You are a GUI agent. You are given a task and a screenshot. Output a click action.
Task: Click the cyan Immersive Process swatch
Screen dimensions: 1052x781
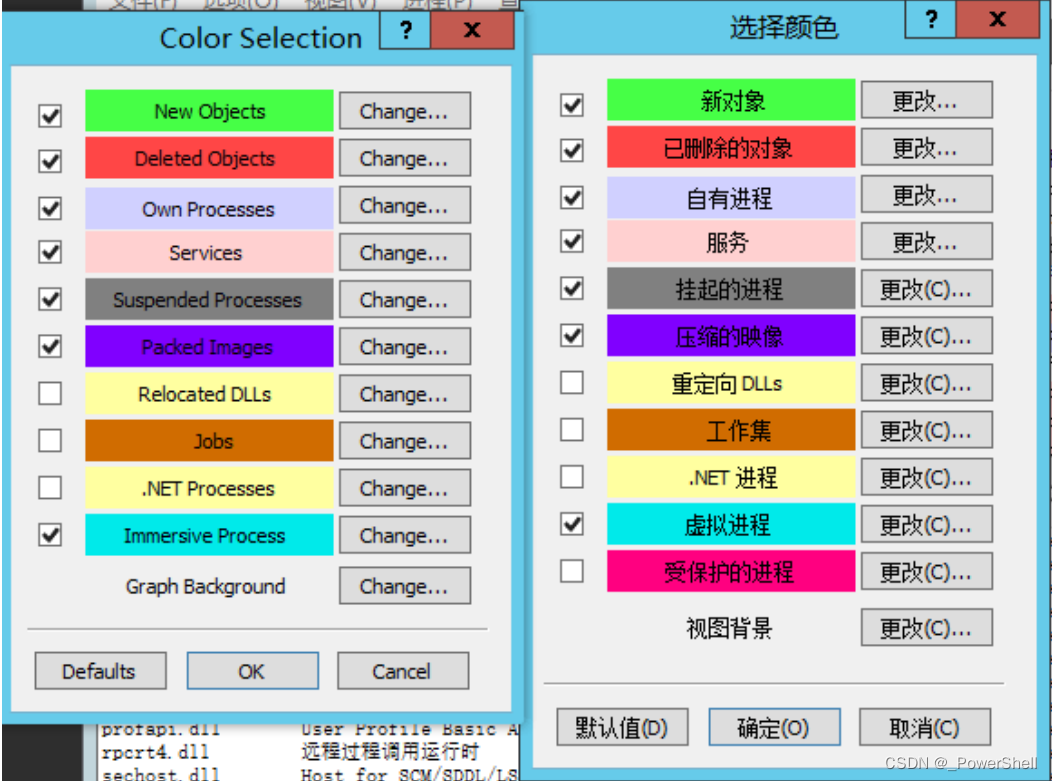209,535
